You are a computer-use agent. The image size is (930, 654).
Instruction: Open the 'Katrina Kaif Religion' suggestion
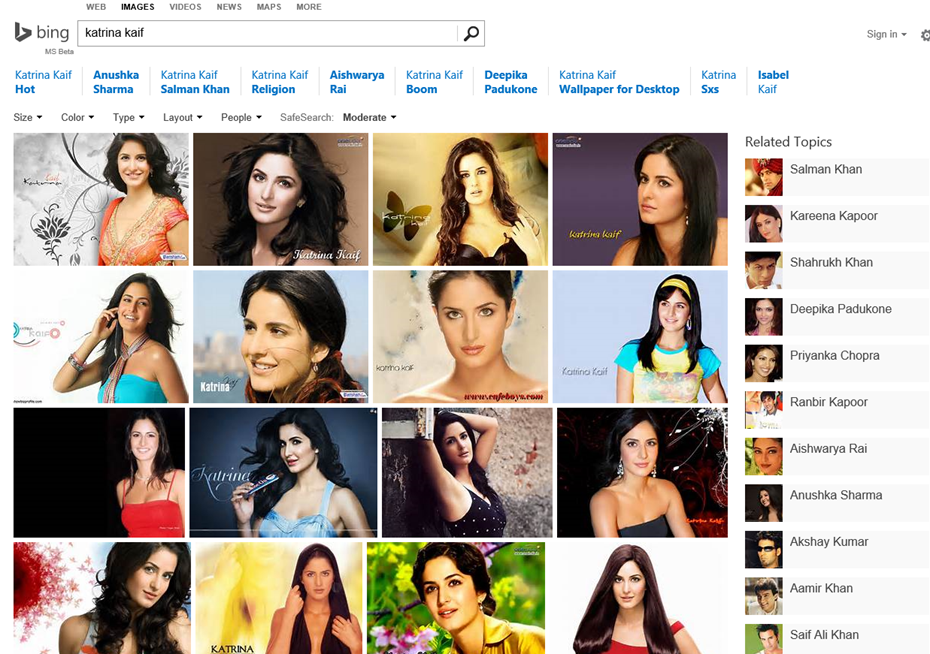click(280, 82)
